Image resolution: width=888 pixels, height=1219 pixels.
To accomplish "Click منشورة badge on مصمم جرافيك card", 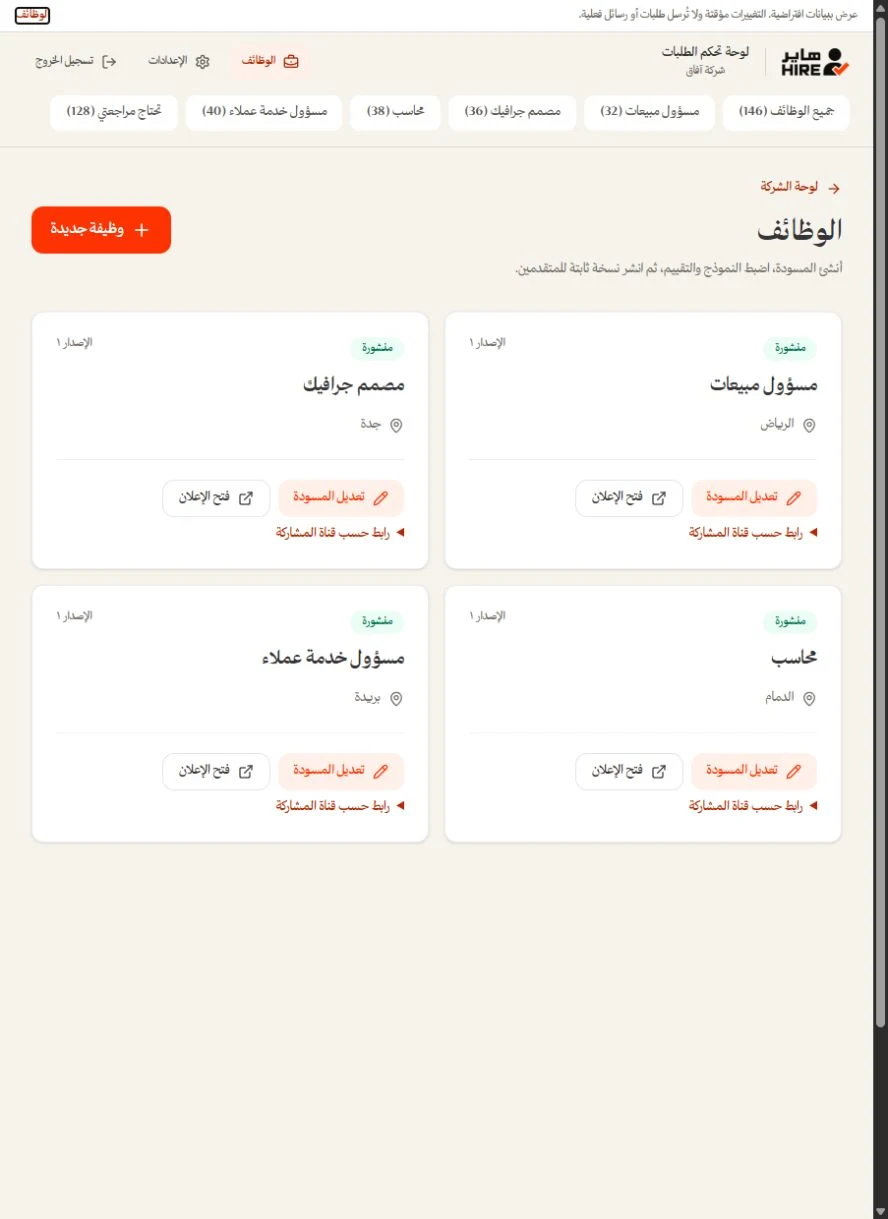I will point(378,348).
